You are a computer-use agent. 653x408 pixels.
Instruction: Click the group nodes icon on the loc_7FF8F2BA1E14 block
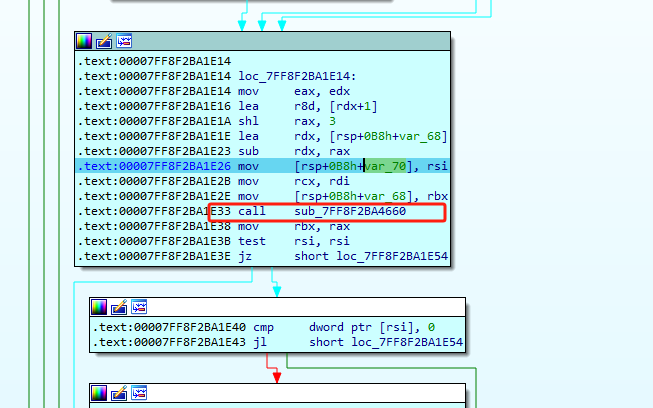pos(124,41)
